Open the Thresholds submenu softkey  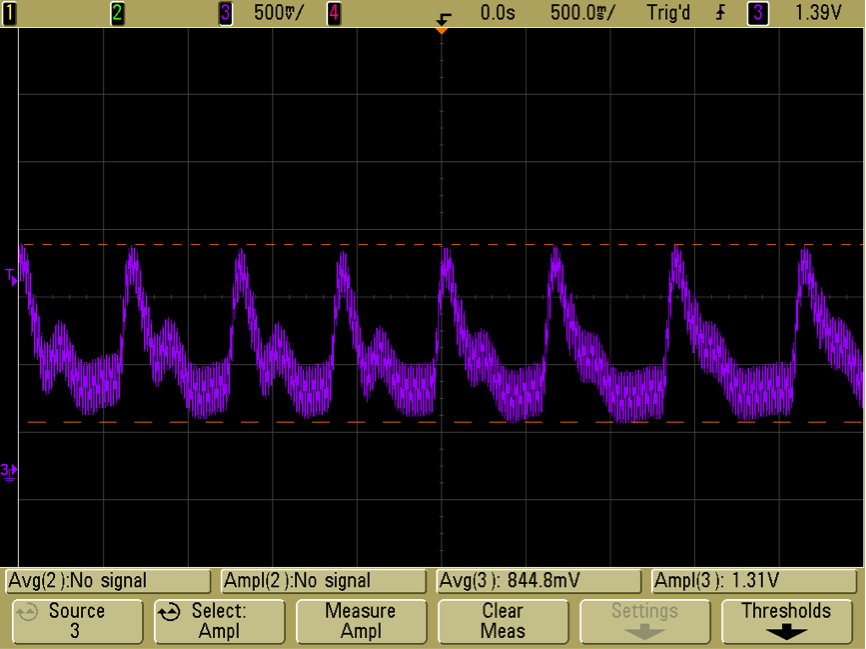coord(786,621)
